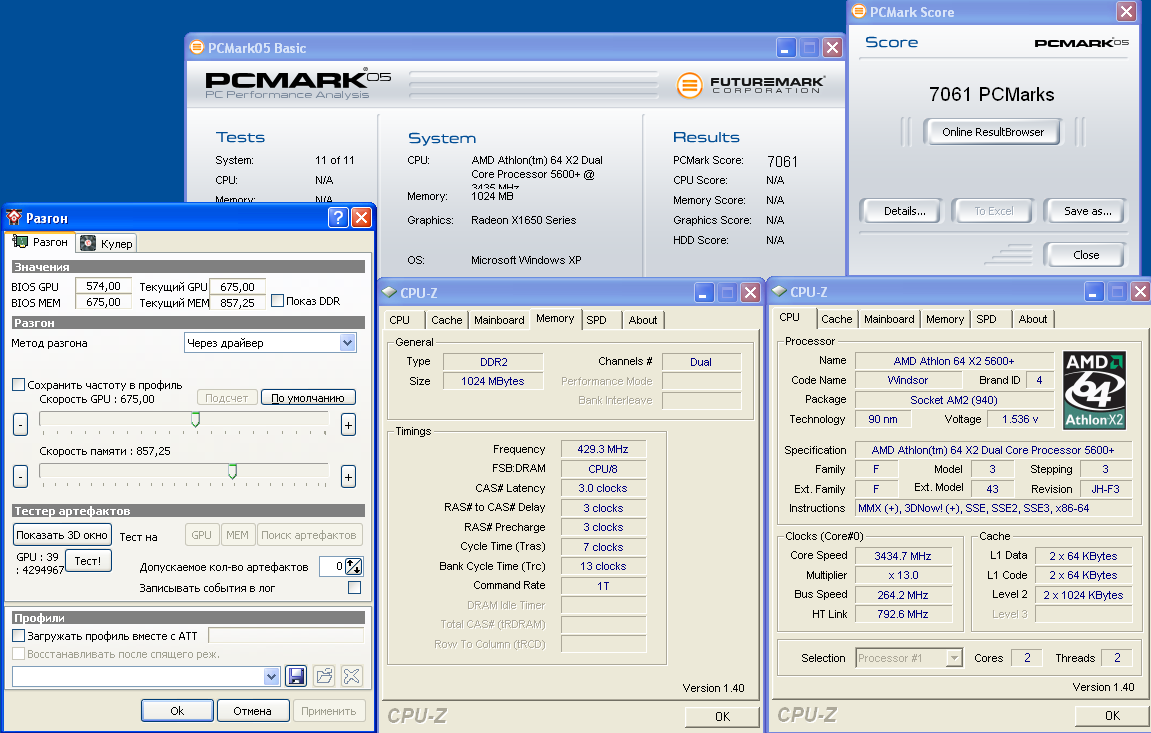This screenshot has height=733, width=1151.
Task: Select the Разгон tab
Action: [40, 241]
